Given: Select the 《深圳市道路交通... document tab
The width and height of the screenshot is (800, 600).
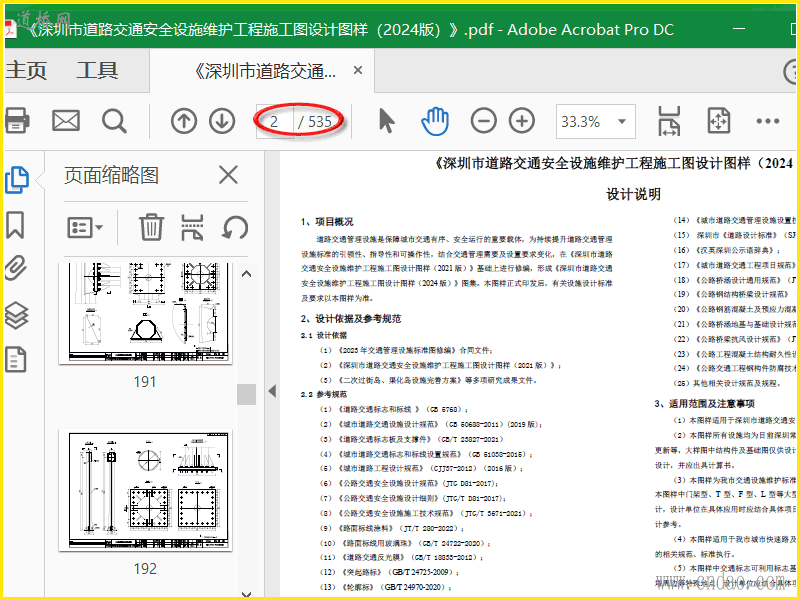Looking at the screenshot, I should point(265,71).
